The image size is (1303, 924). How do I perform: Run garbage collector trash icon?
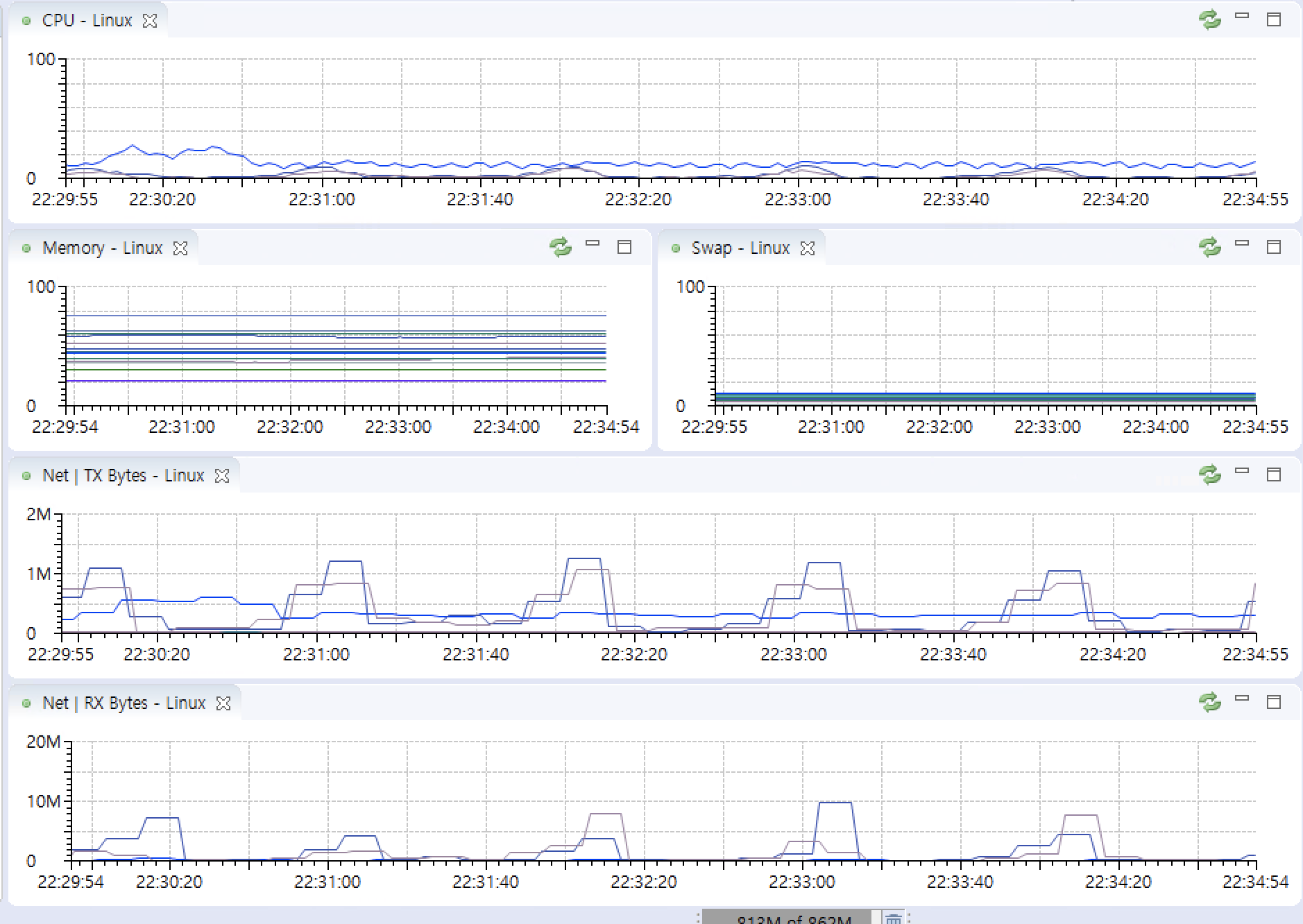pyautogui.click(x=894, y=918)
